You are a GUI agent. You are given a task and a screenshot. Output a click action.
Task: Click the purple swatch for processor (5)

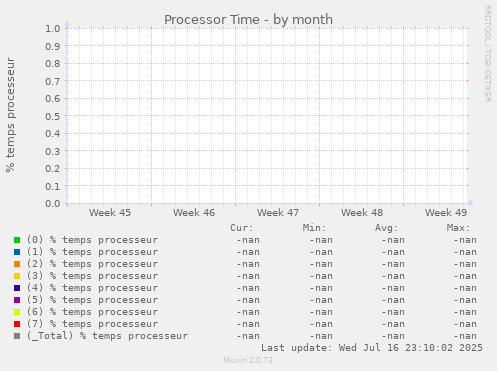pyautogui.click(x=17, y=300)
